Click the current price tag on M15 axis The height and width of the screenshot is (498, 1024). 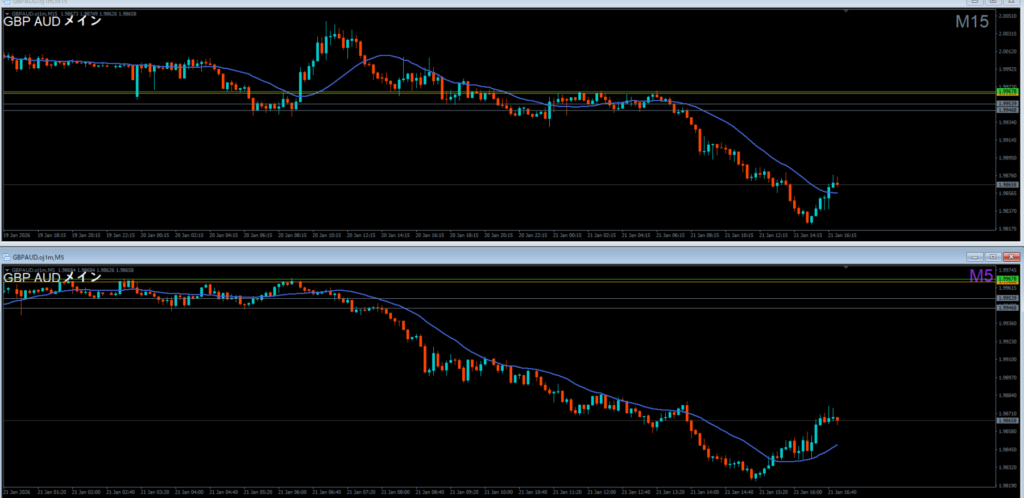pos(1007,185)
